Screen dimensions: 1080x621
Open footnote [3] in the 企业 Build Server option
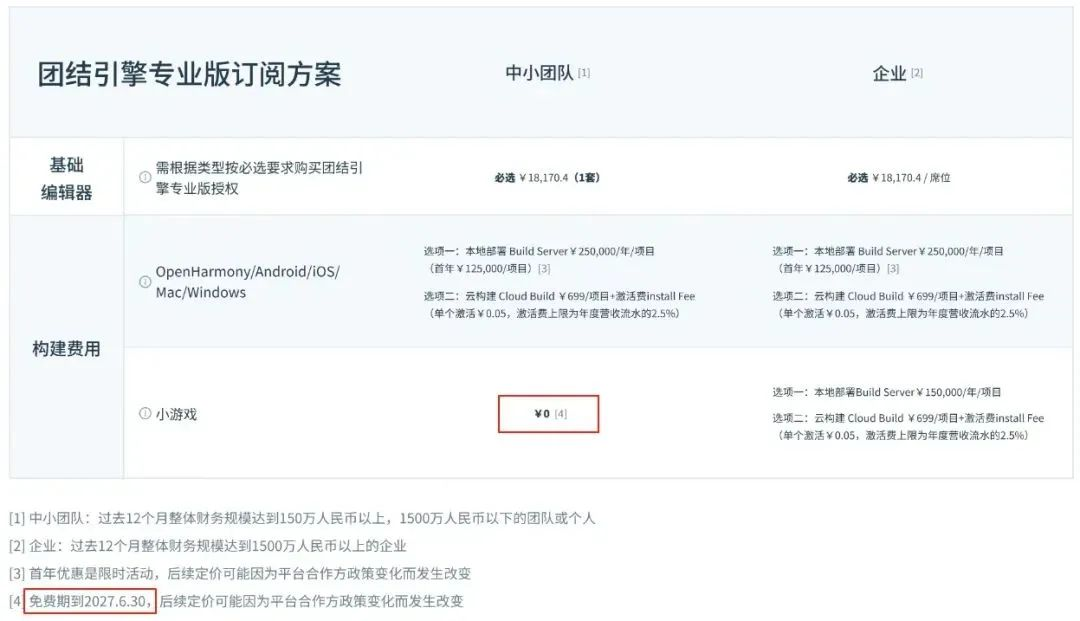click(x=893, y=269)
